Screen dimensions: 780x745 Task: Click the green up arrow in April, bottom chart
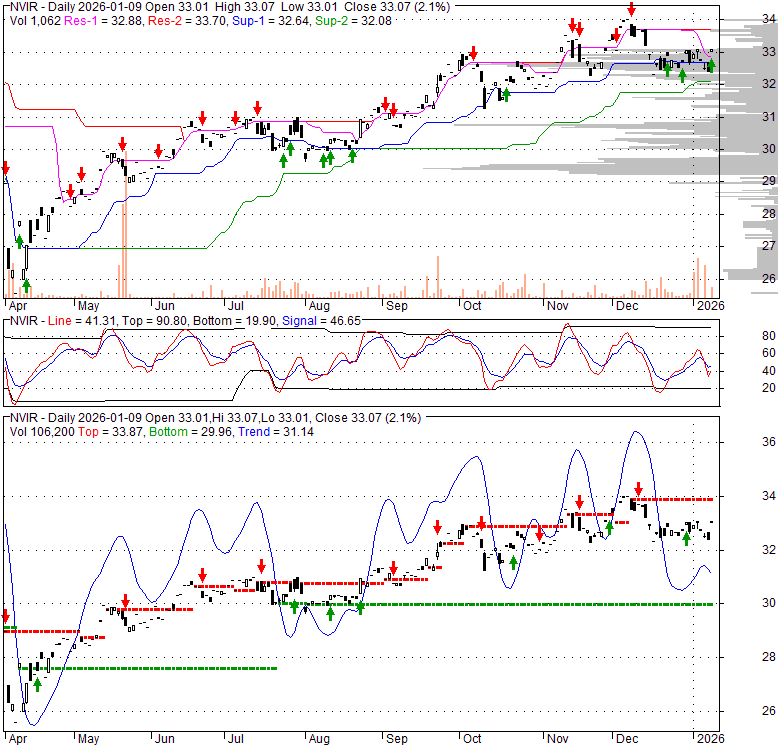click(37, 685)
